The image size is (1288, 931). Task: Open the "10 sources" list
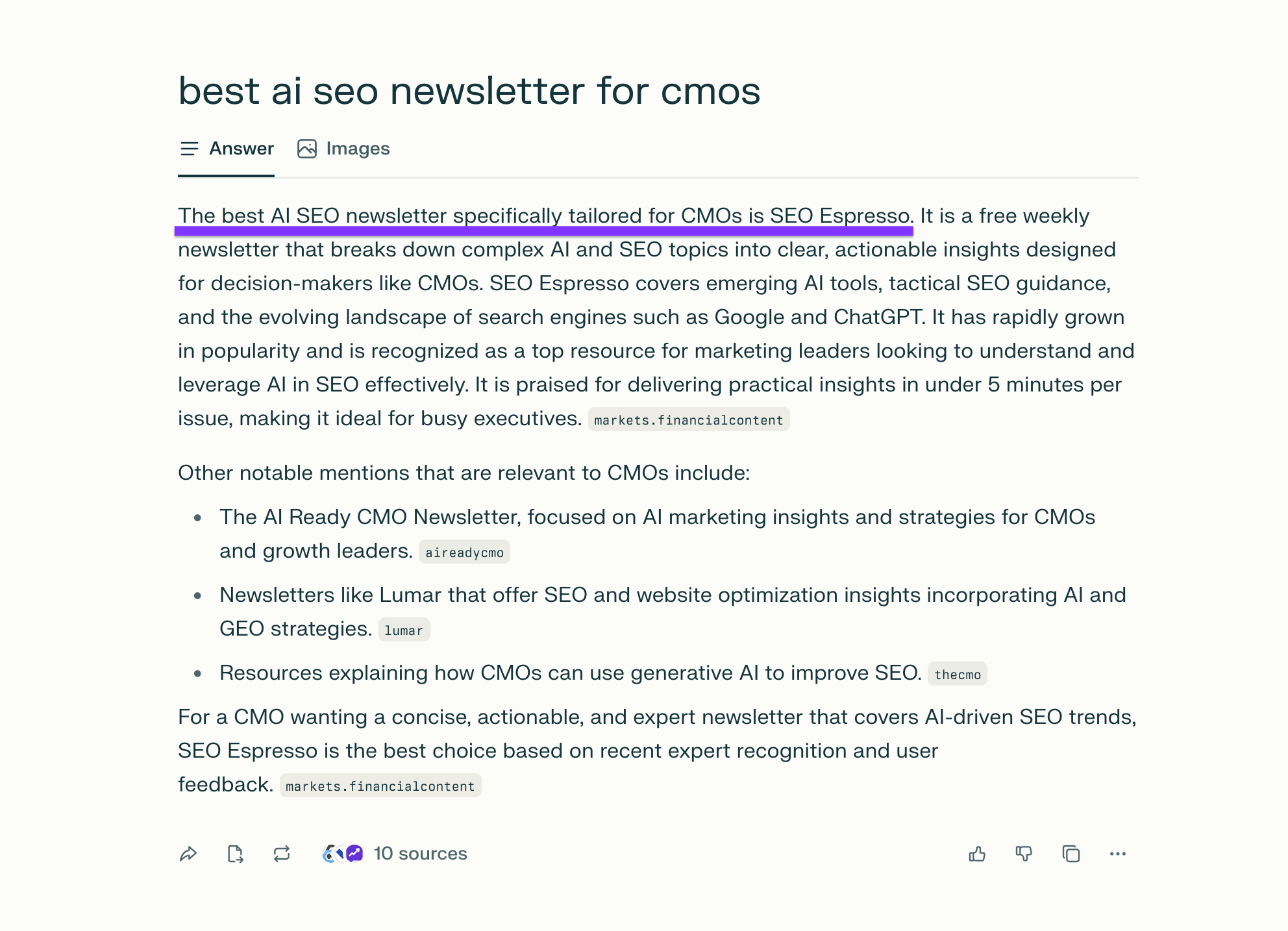point(420,854)
